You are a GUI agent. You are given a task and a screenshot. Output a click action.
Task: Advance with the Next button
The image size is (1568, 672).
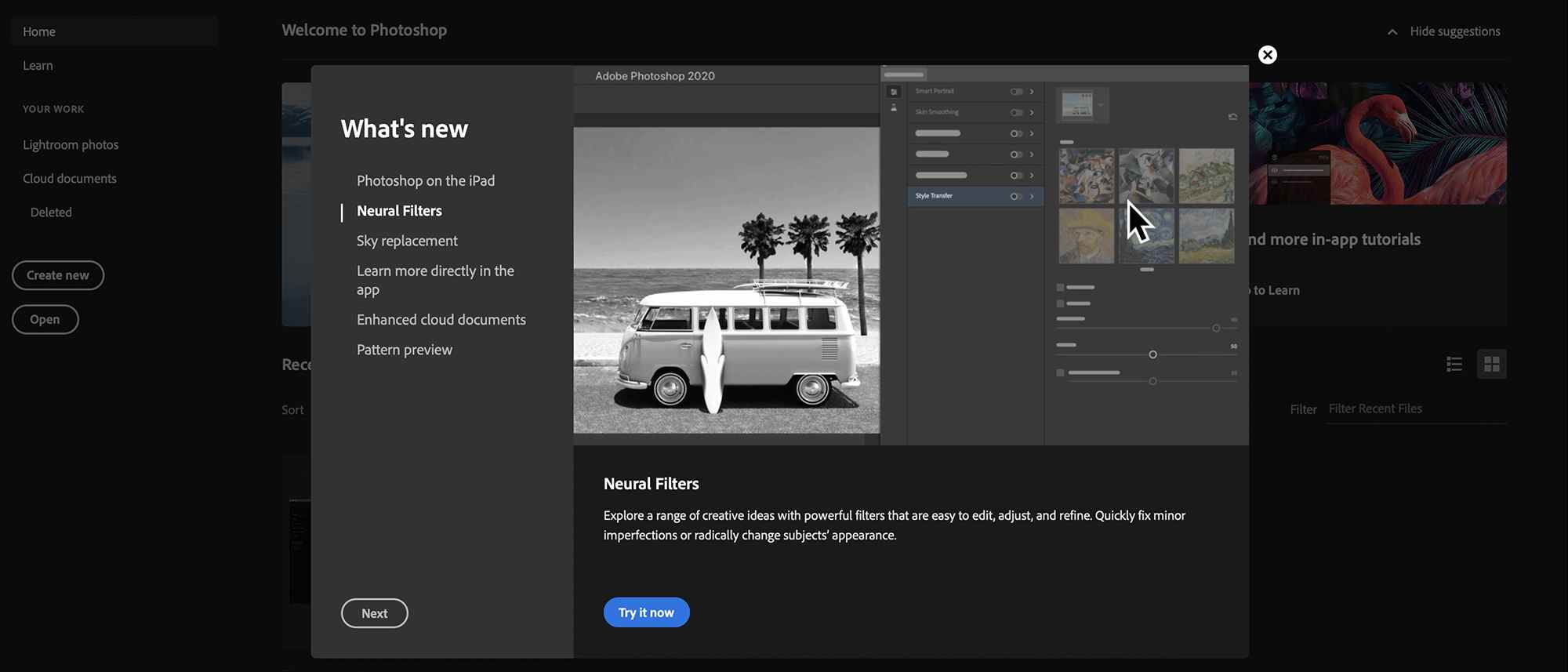click(375, 613)
